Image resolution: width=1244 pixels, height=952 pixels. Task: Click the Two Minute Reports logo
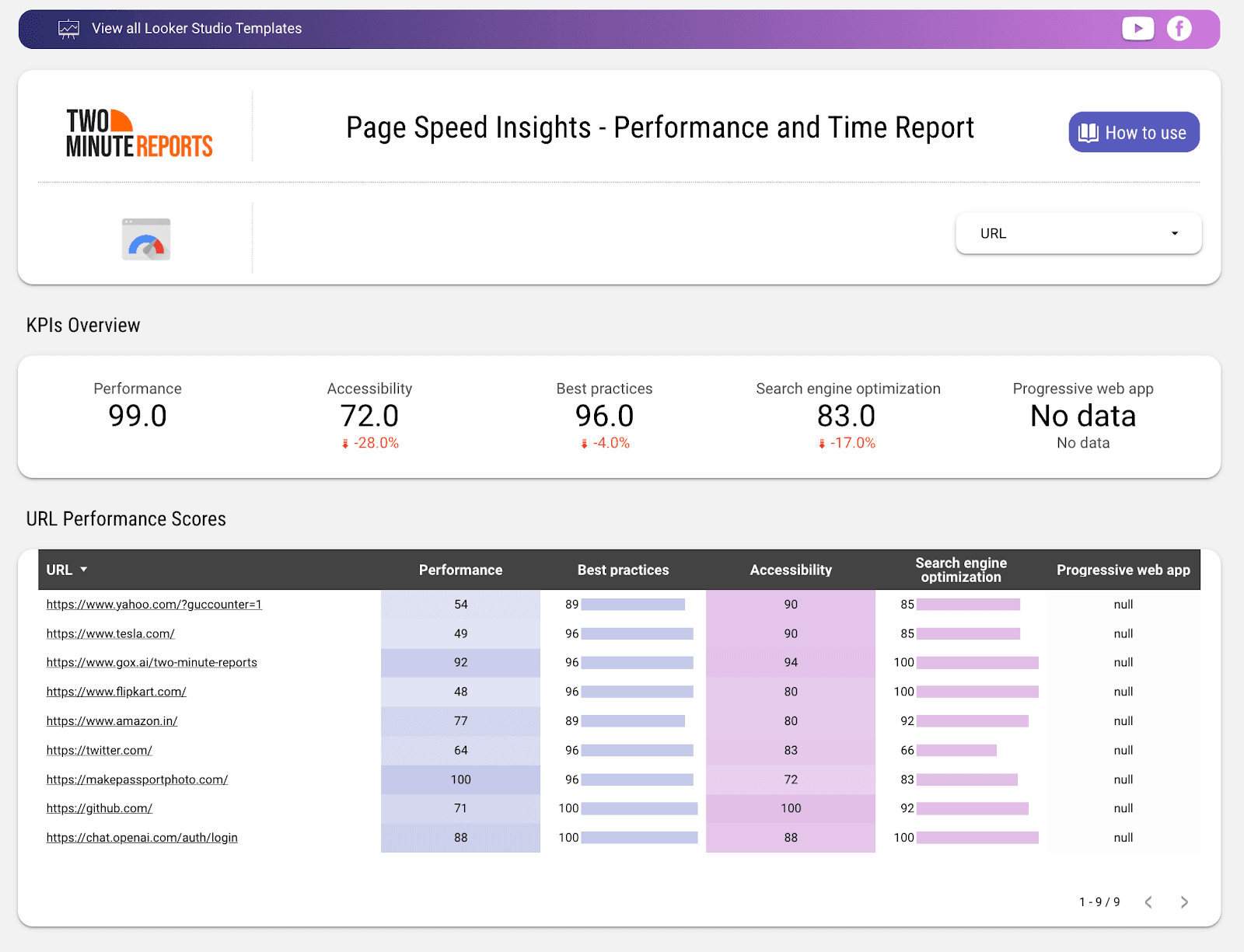[139, 134]
